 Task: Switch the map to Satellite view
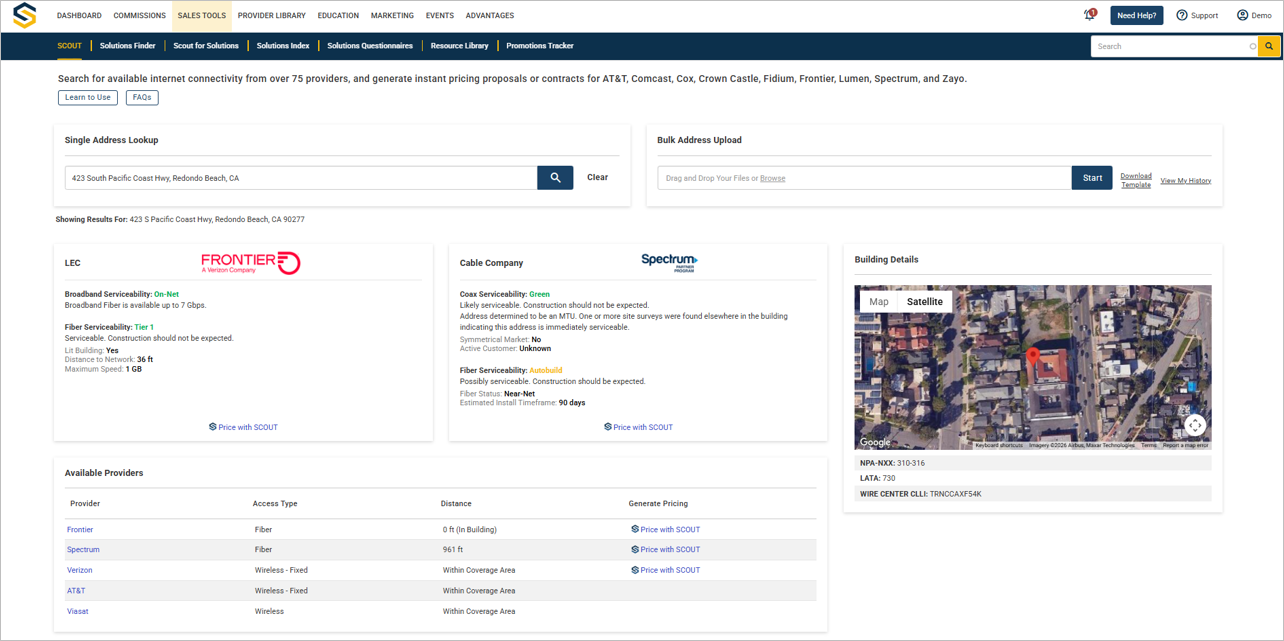click(x=925, y=301)
